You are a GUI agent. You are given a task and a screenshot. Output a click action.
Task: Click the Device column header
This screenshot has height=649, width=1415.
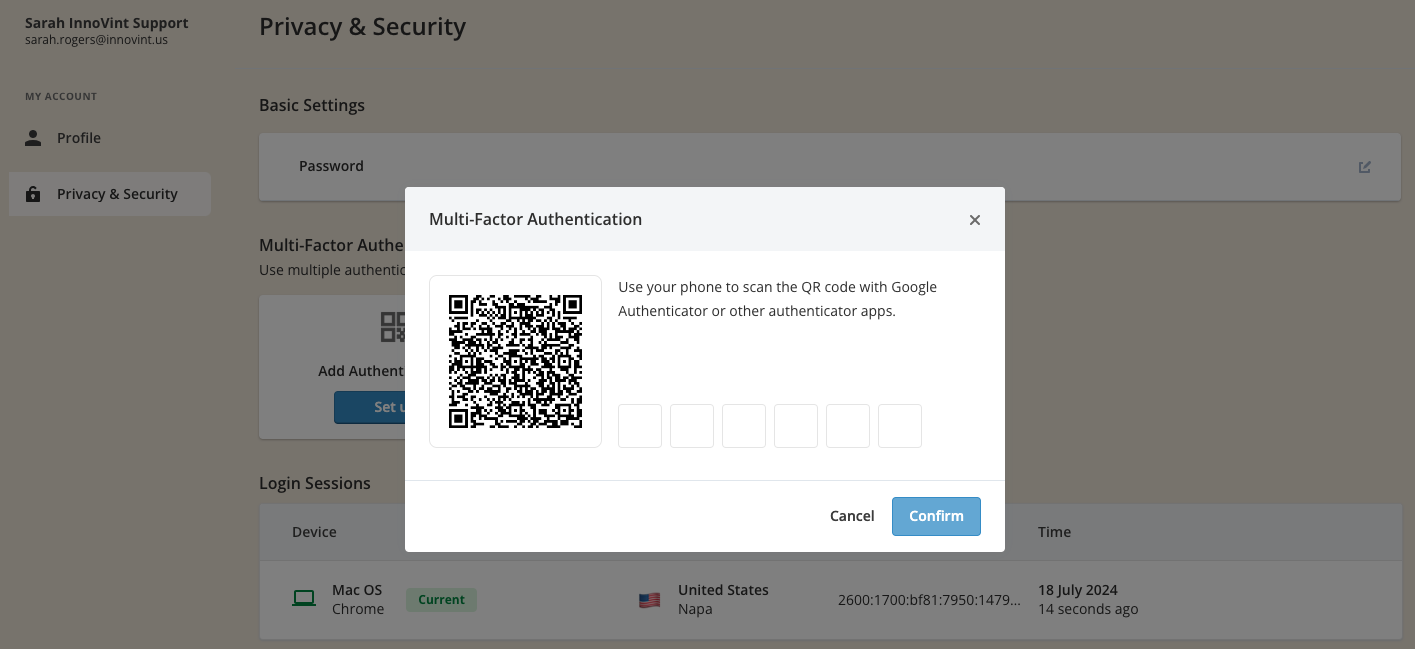pos(314,531)
